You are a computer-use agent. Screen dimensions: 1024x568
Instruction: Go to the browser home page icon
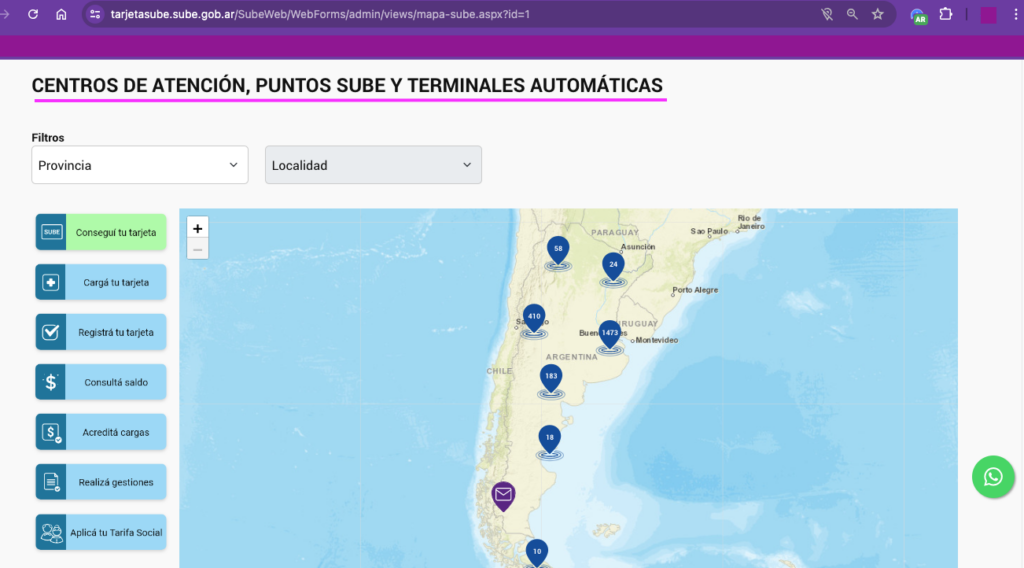tap(61, 14)
